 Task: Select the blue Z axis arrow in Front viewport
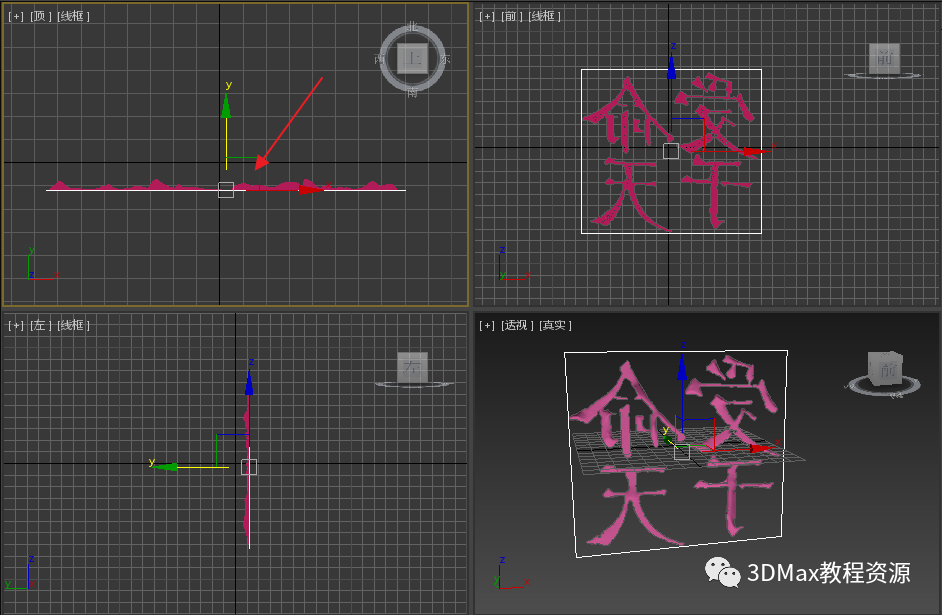coord(672,67)
